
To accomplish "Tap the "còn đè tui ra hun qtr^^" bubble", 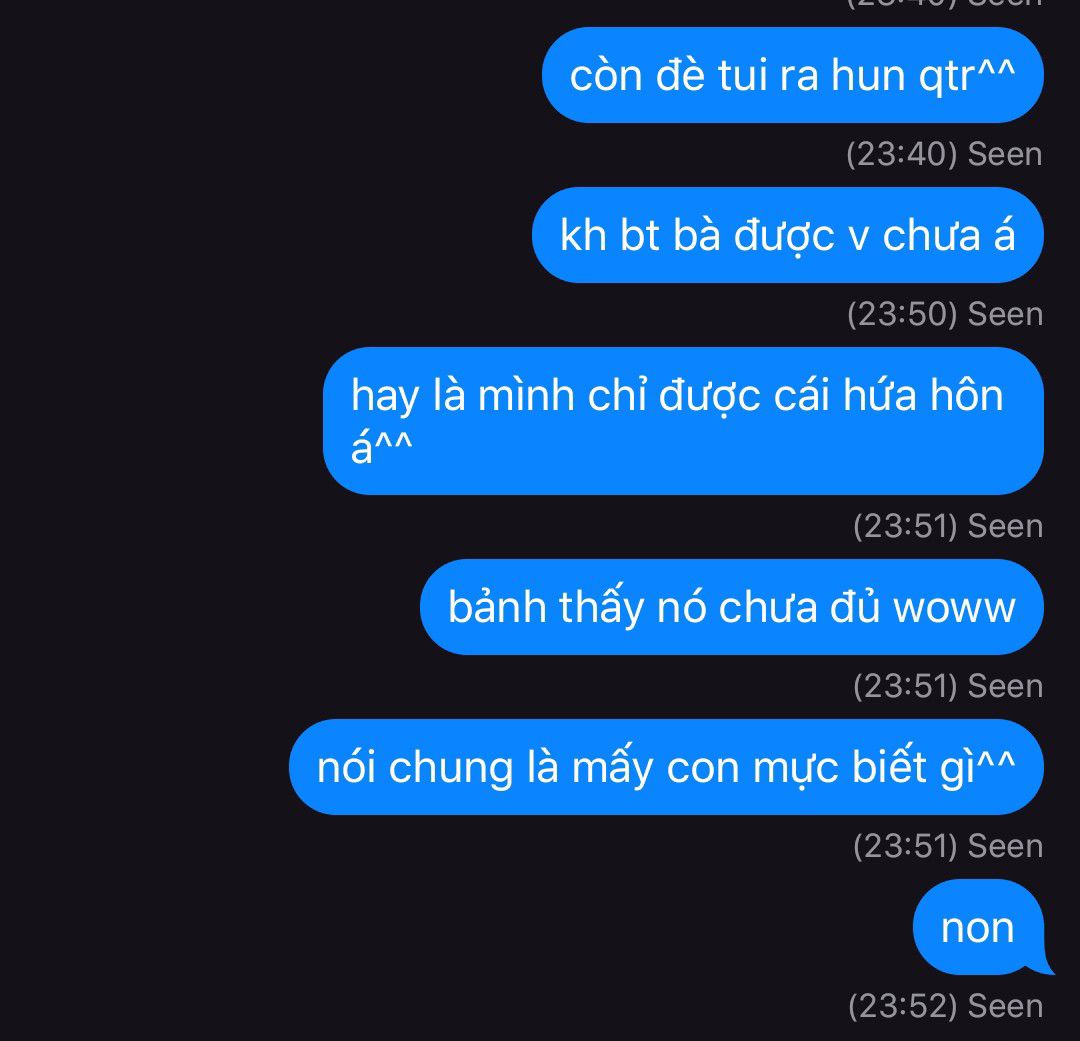I will 793,75.
